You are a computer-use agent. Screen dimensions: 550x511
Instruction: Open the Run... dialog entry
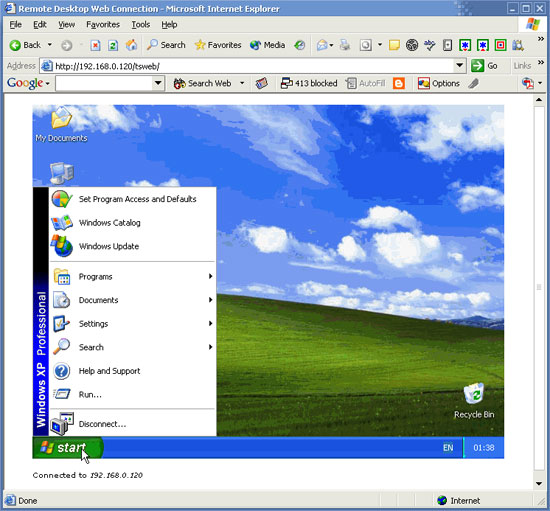click(x=133, y=394)
